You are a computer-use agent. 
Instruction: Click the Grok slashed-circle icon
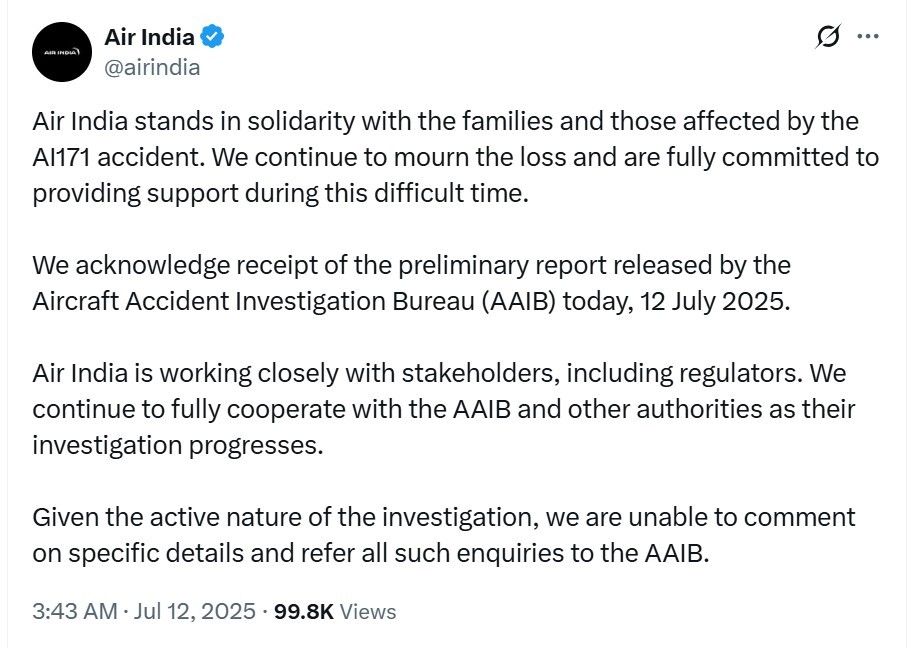pos(827,38)
